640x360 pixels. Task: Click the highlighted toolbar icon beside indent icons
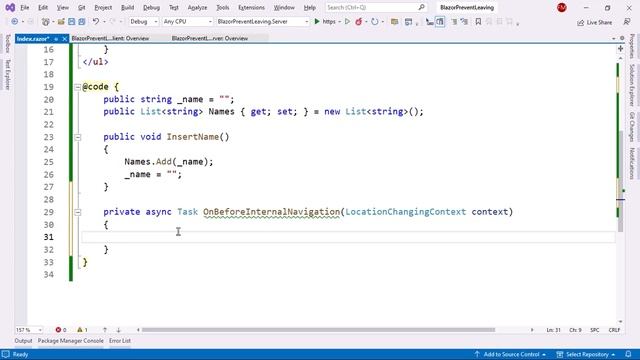coord(440,22)
